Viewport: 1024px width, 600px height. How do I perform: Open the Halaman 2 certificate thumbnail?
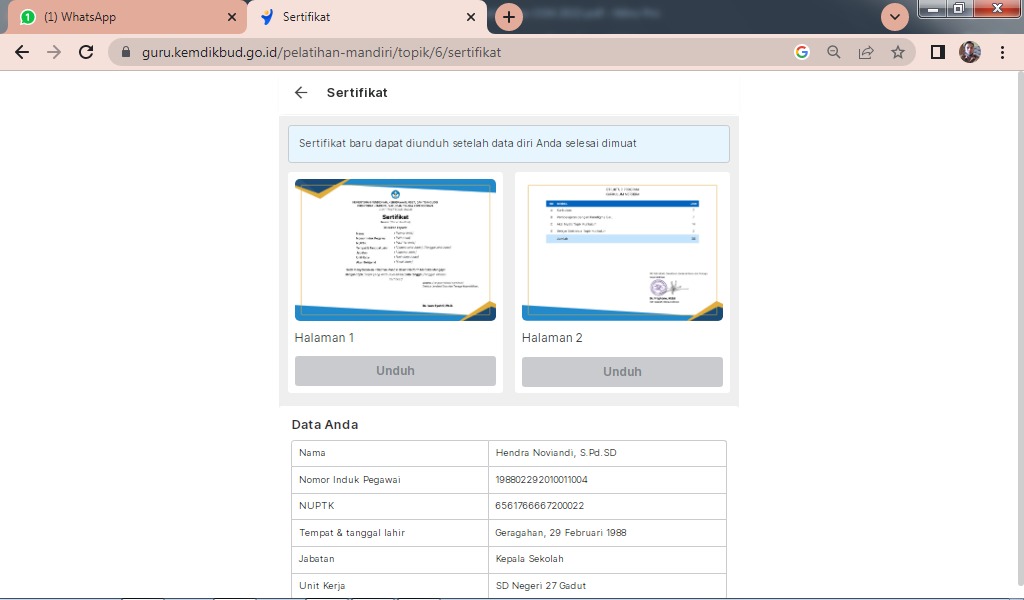(622, 250)
